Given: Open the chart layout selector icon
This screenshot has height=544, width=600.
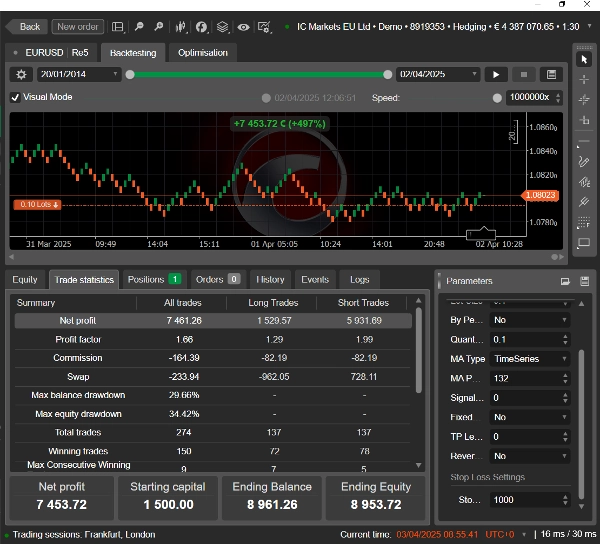Looking at the screenshot, I should [117, 27].
